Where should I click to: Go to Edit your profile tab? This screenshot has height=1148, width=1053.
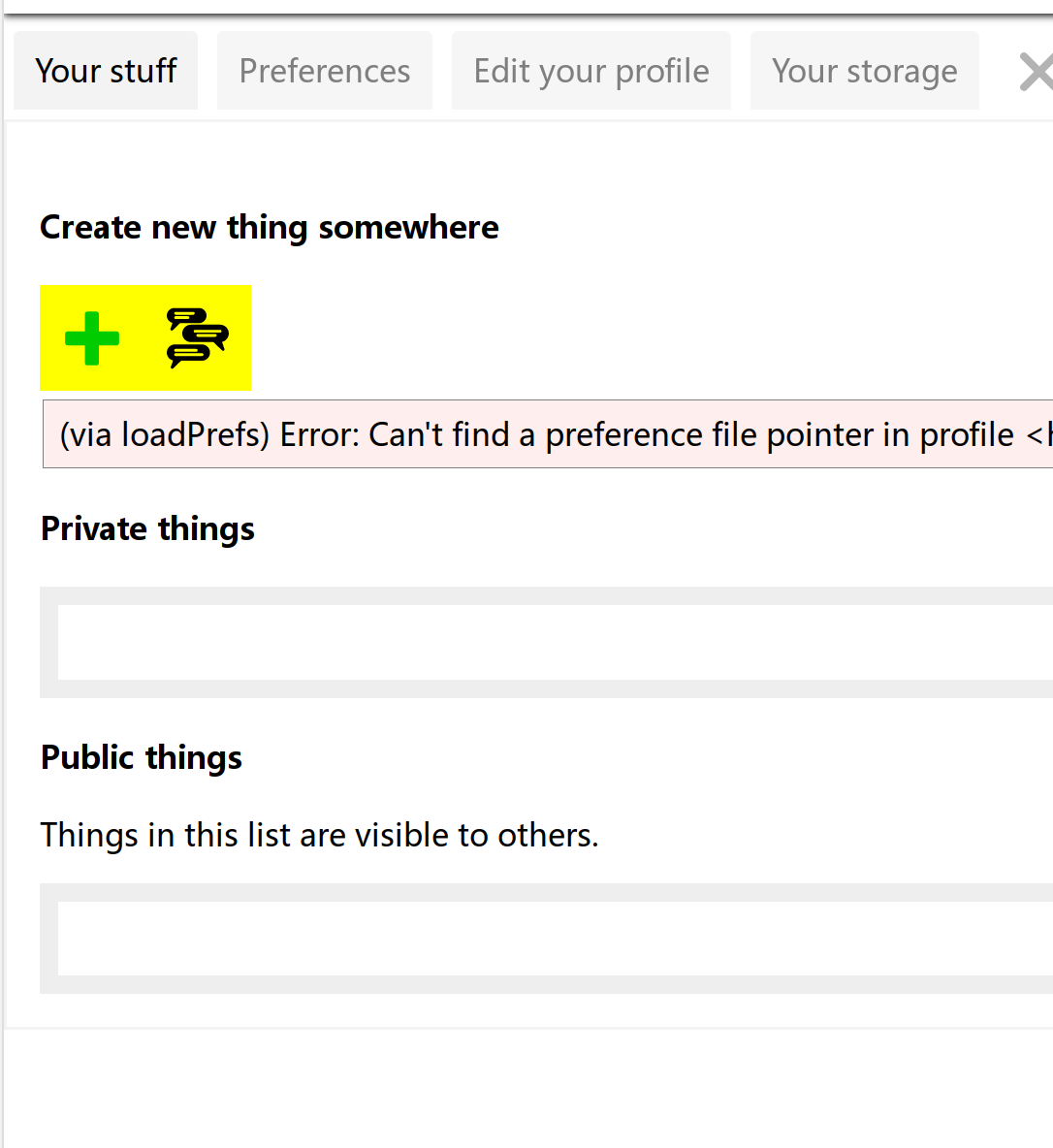pos(591,71)
